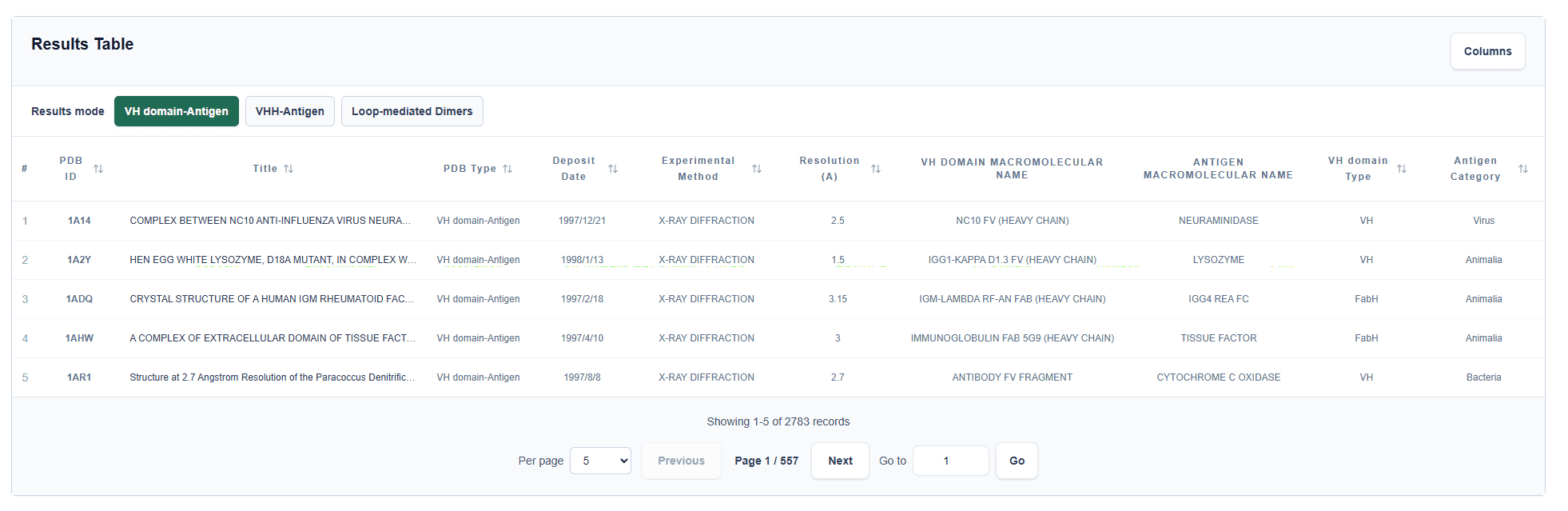Click deposit date 1998/1/13

click(582, 260)
